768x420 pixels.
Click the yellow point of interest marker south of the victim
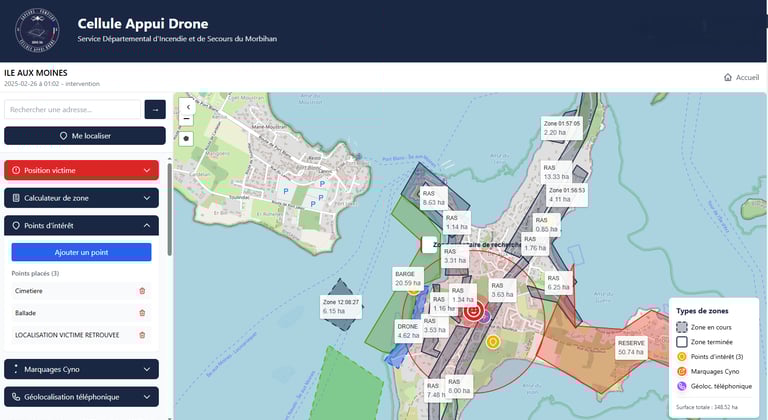(493, 342)
